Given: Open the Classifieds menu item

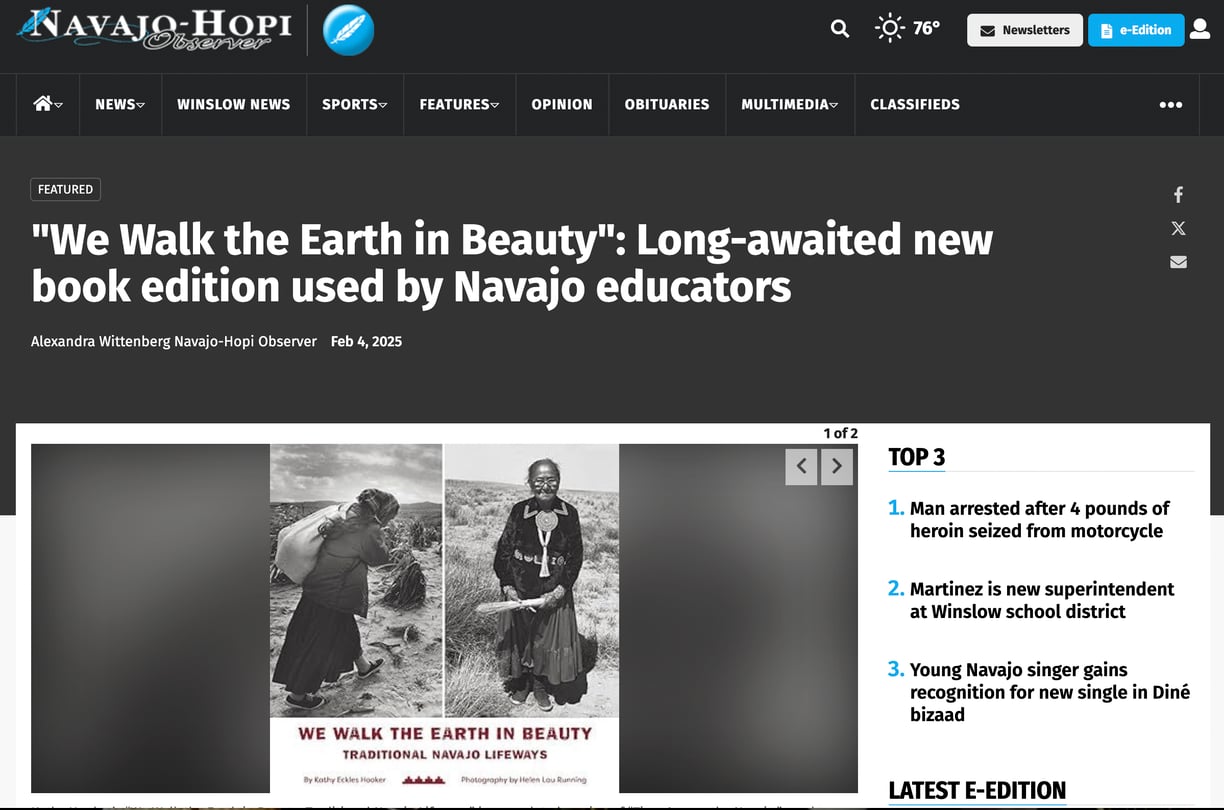Looking at the screenshot, I should point(915,104).
